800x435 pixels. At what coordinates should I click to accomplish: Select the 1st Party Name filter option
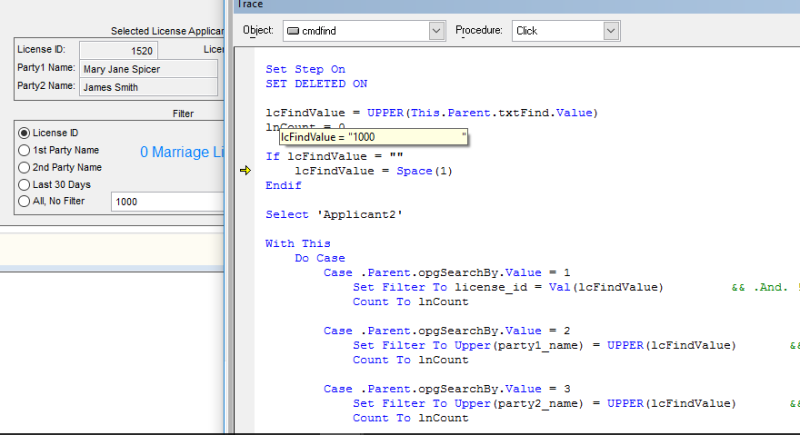point(24,150)
